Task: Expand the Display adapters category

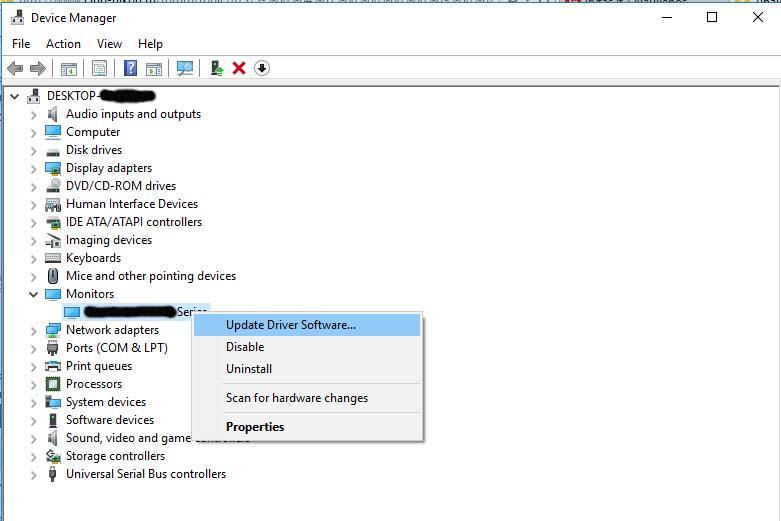Action: click(33, 169)
